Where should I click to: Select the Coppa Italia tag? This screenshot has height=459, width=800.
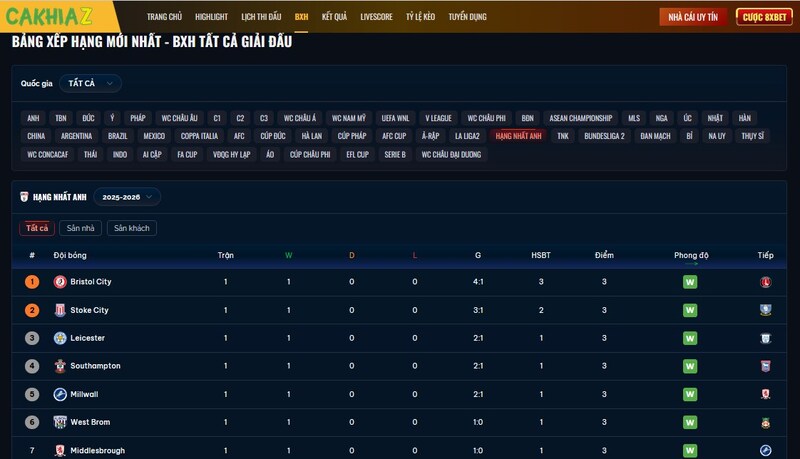[x=199, y=136]
